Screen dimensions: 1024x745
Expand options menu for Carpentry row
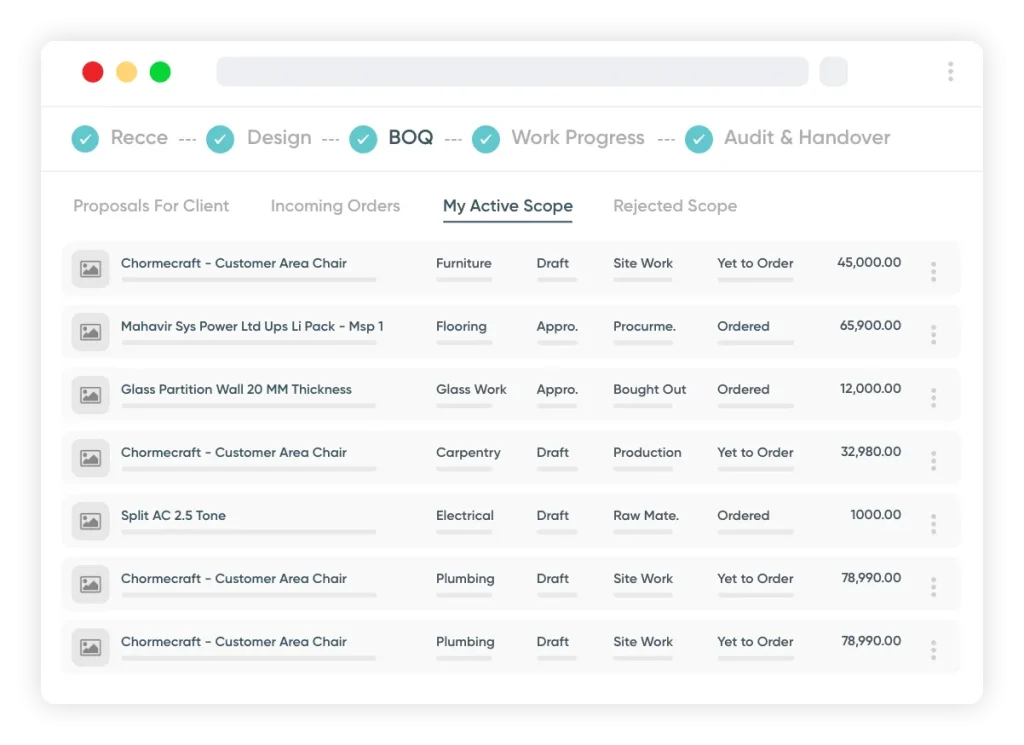click(933, 460)
